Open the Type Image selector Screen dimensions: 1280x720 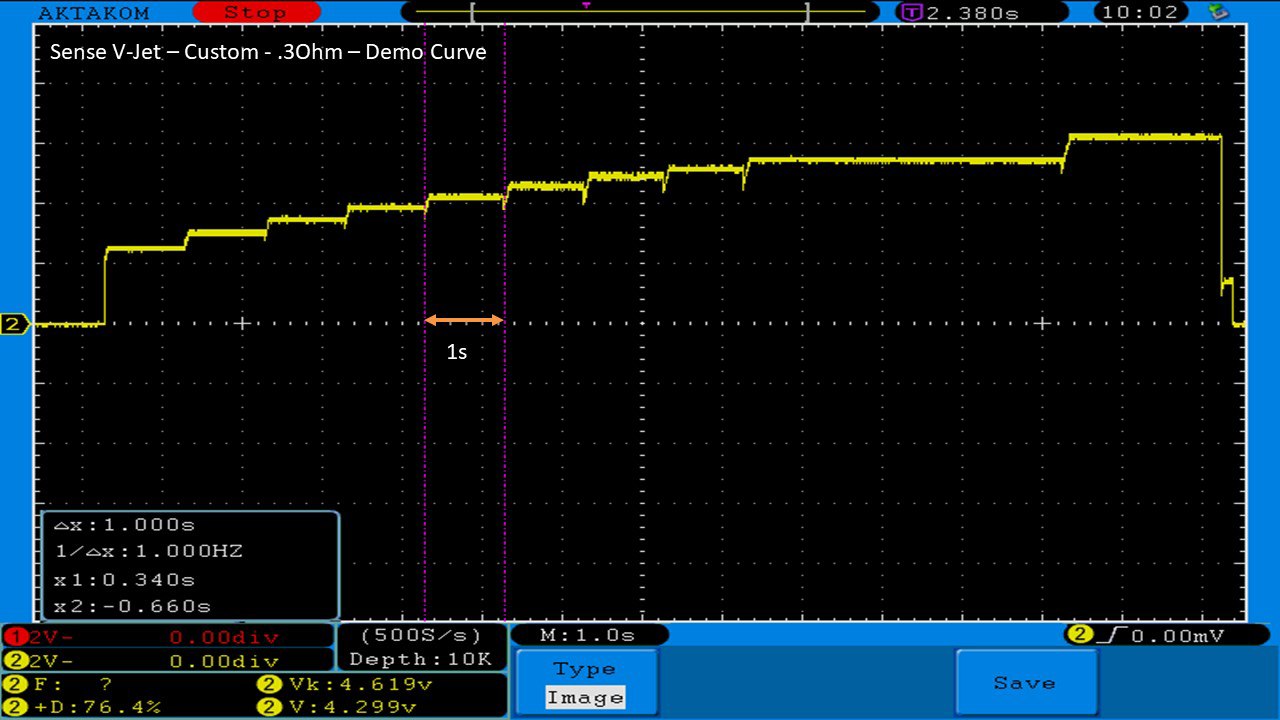click(x=587, y=684)
